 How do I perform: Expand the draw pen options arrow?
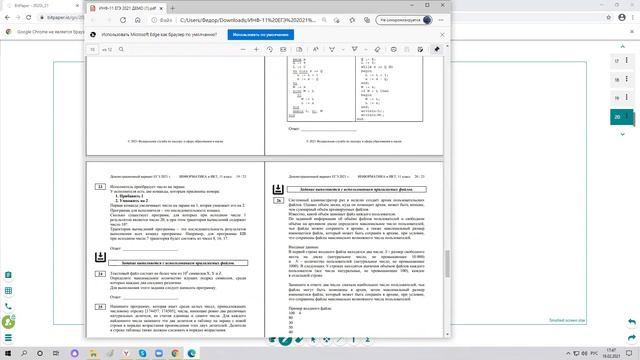343,49
